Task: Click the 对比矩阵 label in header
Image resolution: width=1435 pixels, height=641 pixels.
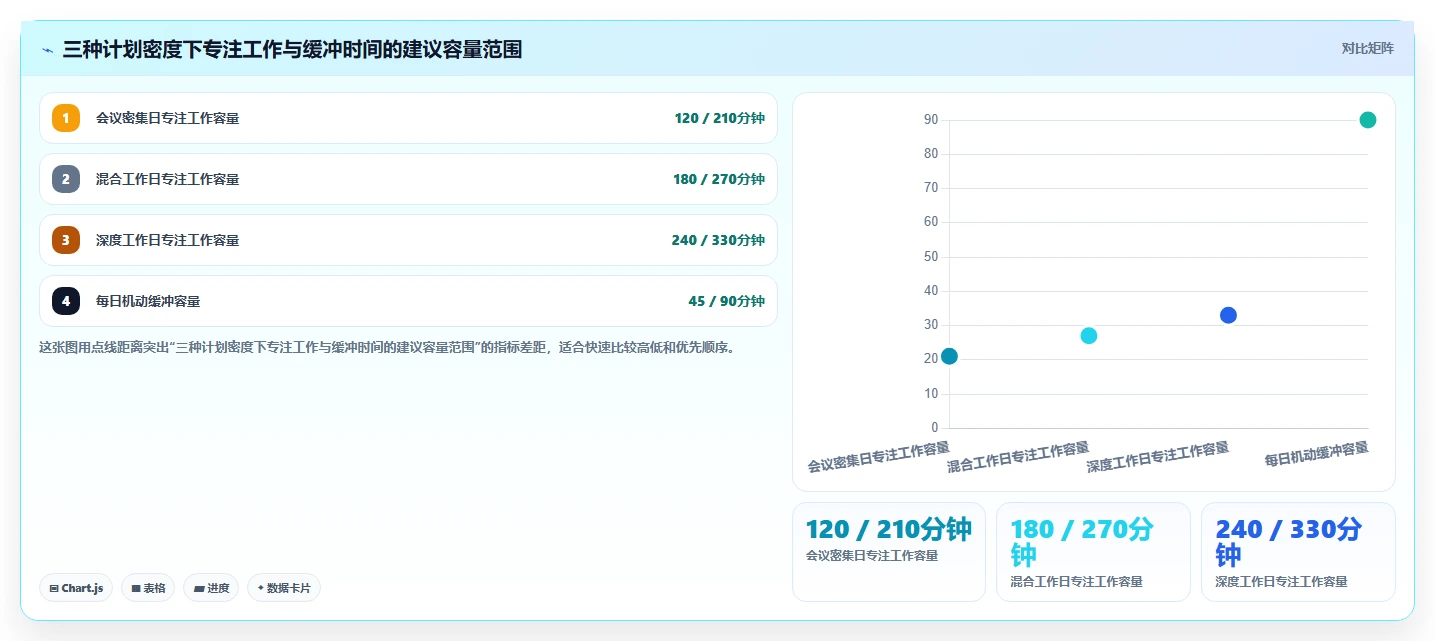Action: 1367,48
